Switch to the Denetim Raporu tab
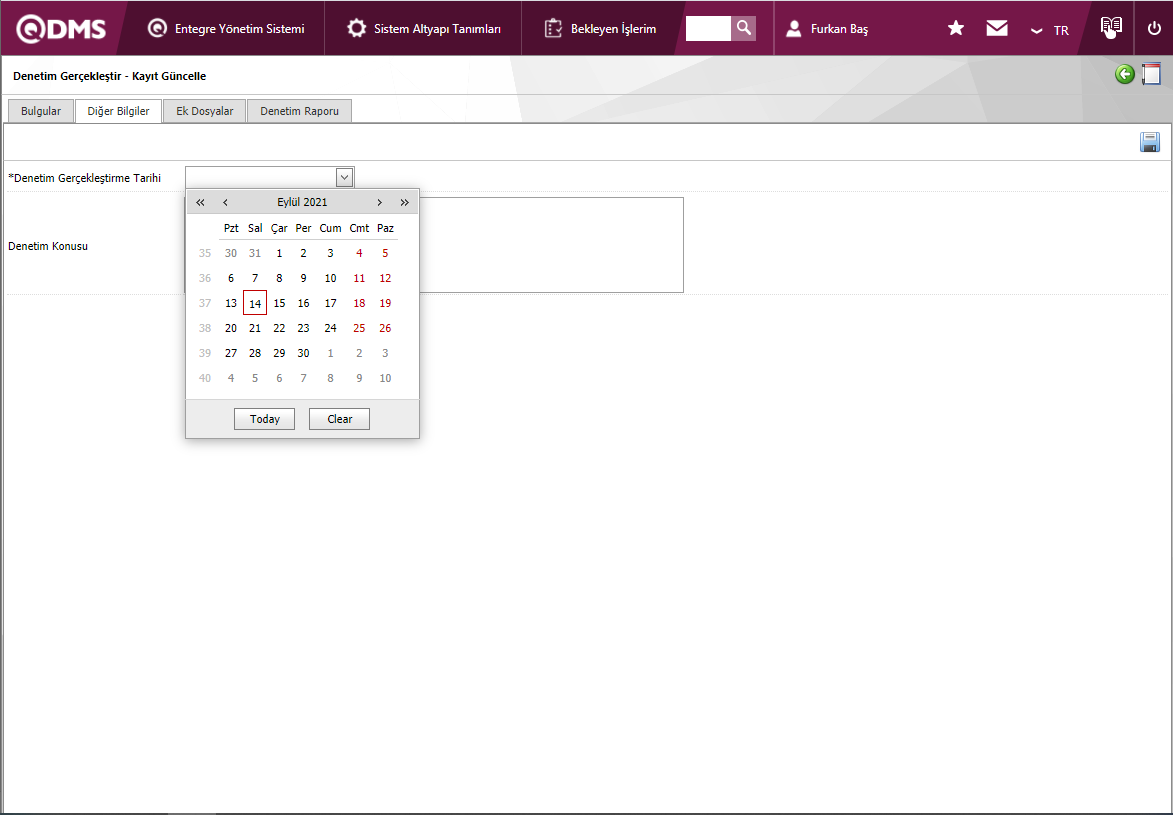The height and width of the screenshot is (815, 1173). tap(299, 111)
